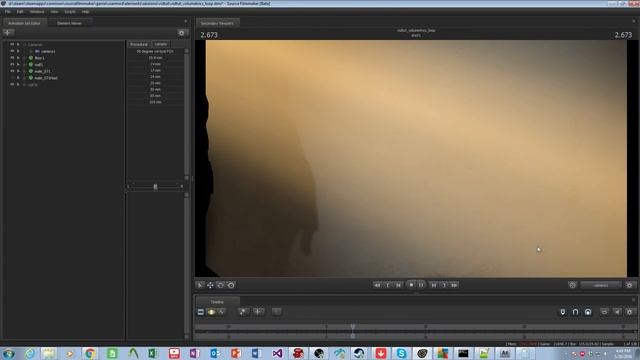Click the Windows Start button

coord(9,353)
